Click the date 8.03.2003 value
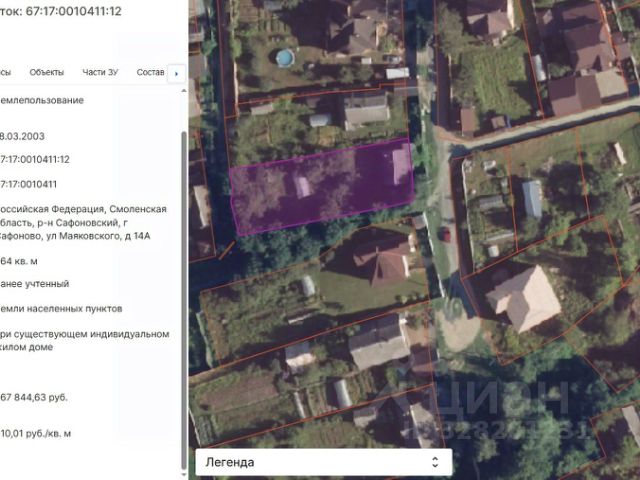This screenshot has width=640, height=480. (x=22, y=136)
